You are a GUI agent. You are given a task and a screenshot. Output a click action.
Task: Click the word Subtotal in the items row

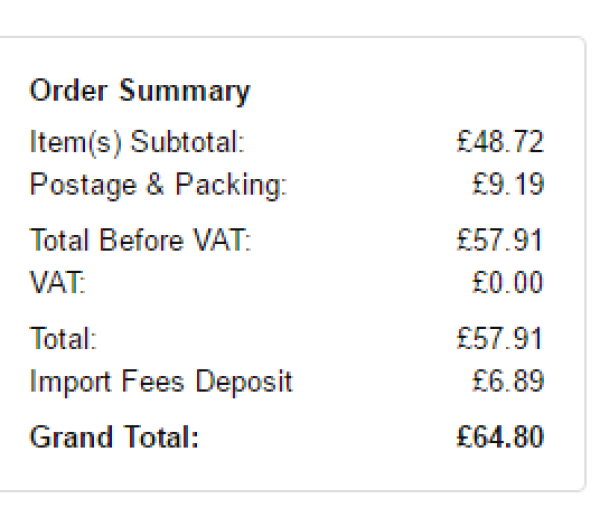(188, 142)
